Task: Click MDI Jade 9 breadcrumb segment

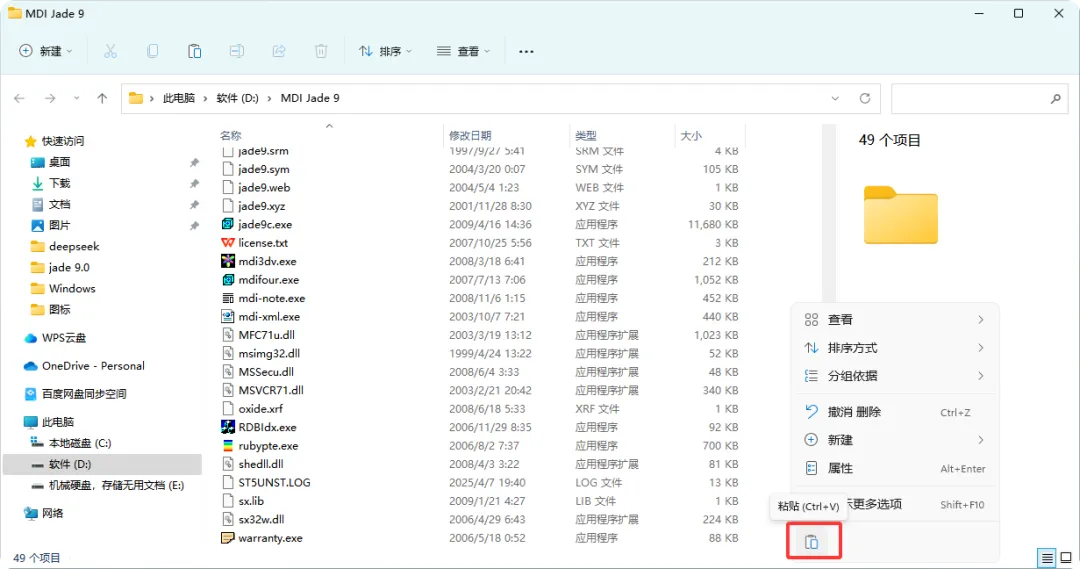Action: (x=310, y=99)
